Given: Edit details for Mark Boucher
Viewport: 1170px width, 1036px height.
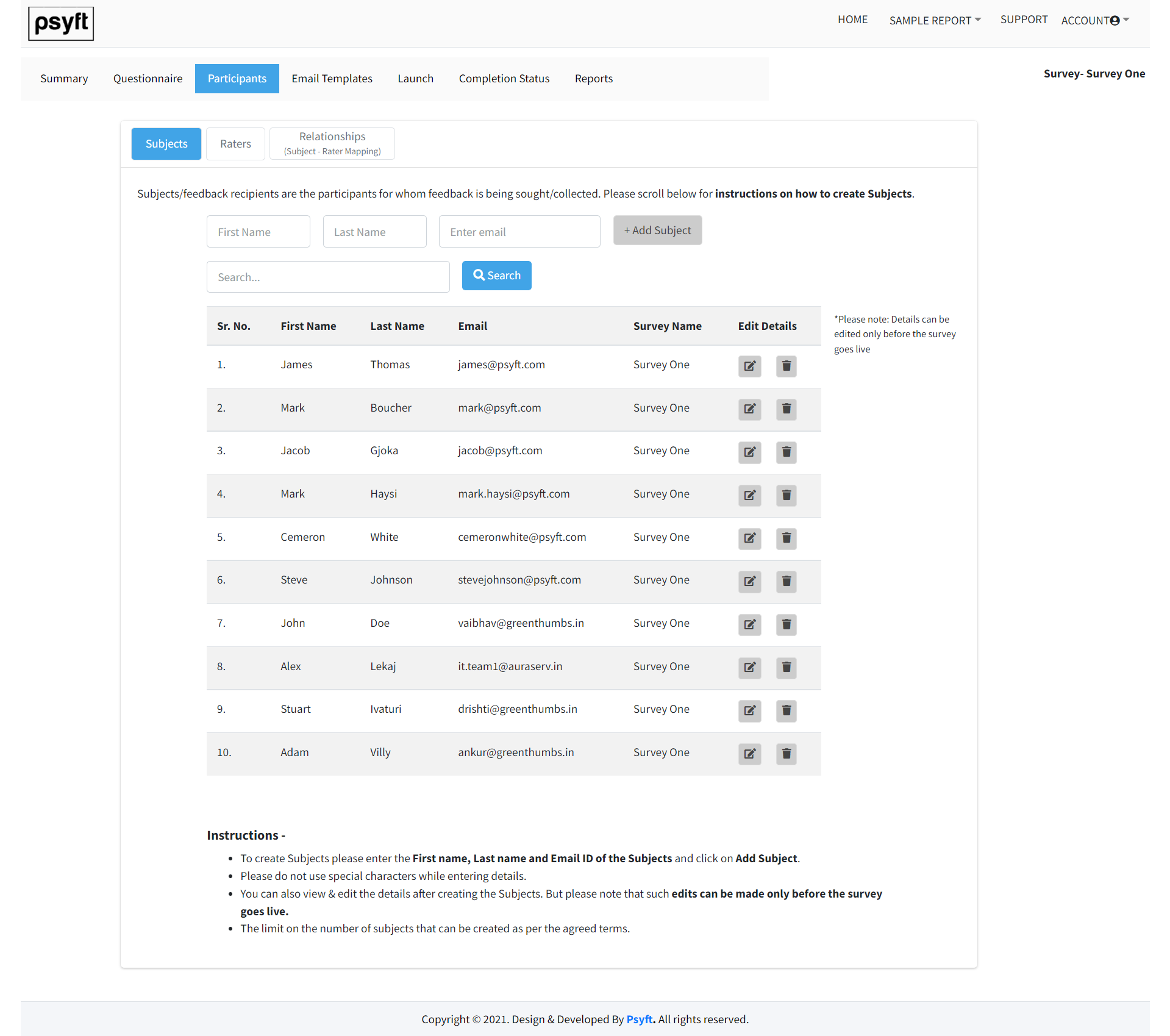Looking at the screenshot, I should pyautogui.click(x=749, y=409).
